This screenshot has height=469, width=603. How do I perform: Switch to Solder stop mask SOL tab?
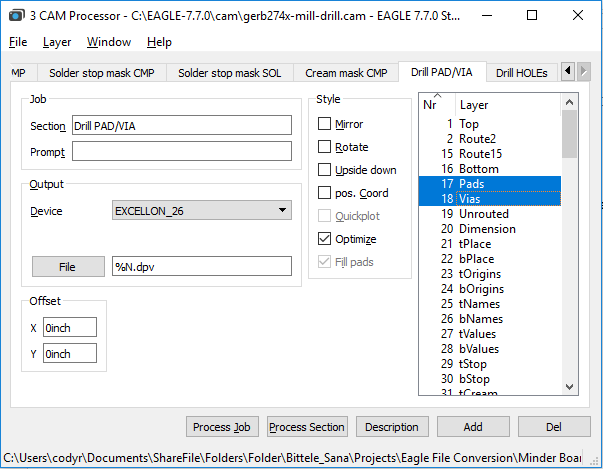(229, 73)
